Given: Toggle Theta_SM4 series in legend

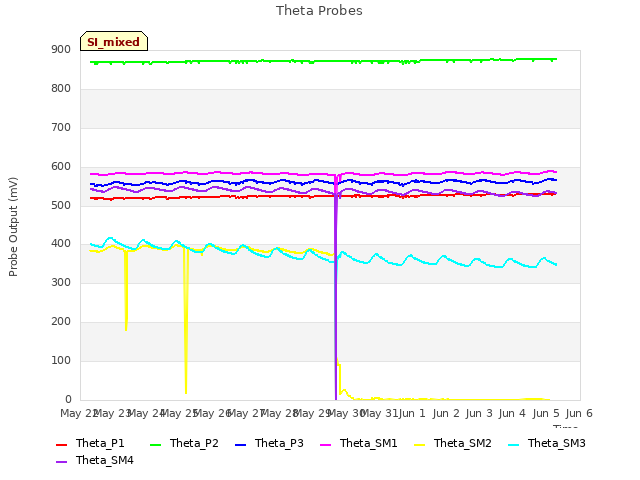Looking at the screenshot, I should click(95, 460).
